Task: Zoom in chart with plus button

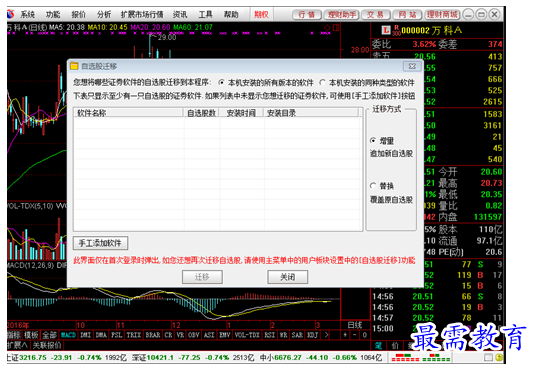Action: 345,335
